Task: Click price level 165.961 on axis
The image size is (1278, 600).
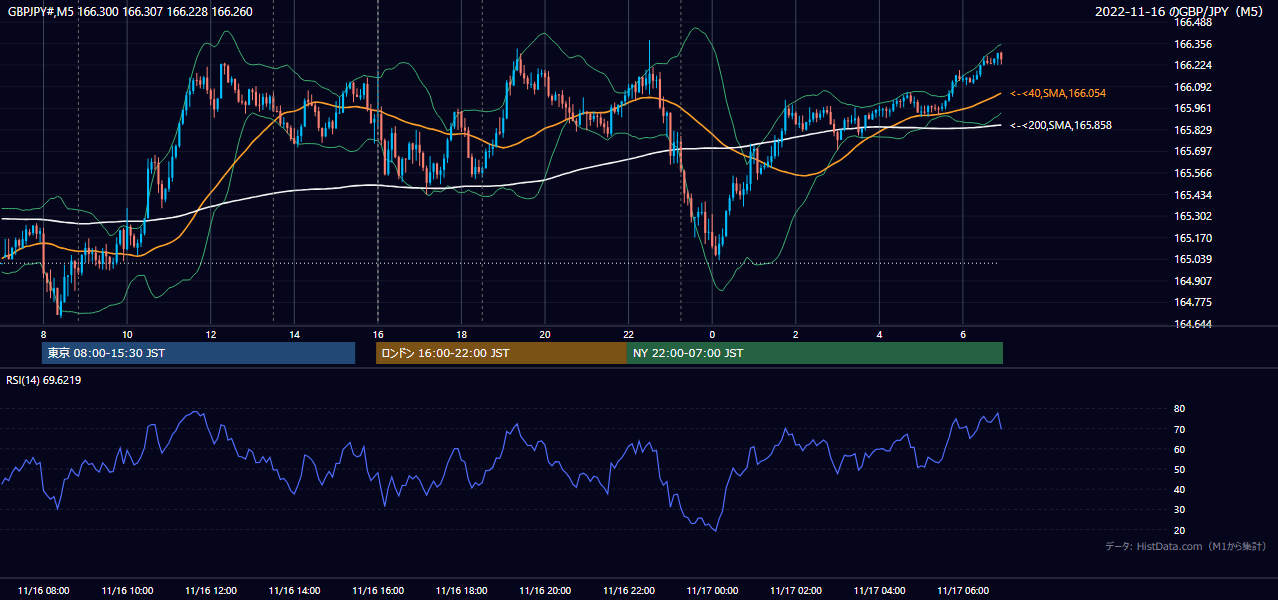Action: tap(1192, 109)
